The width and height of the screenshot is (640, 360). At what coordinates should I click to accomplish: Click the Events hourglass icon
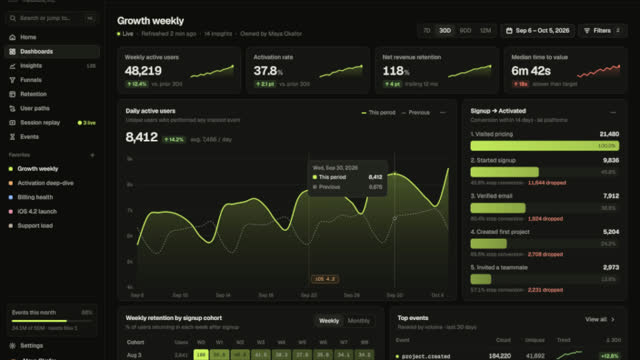click(x=12, y=137)
